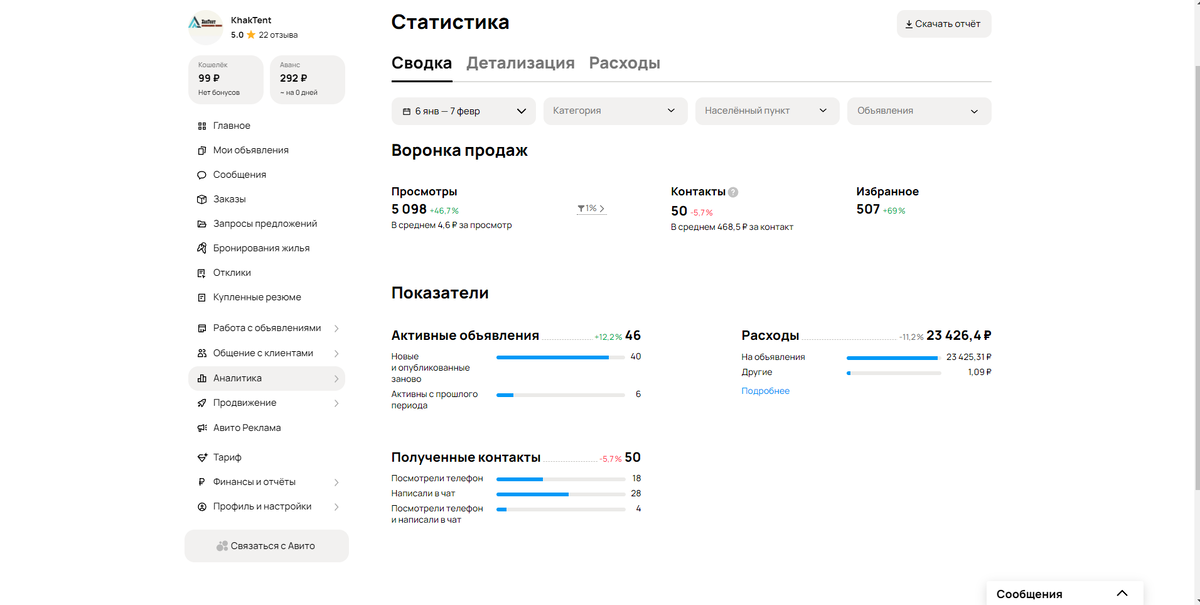Open Бронирования жилья from the sidebar icon

[201, 247]
